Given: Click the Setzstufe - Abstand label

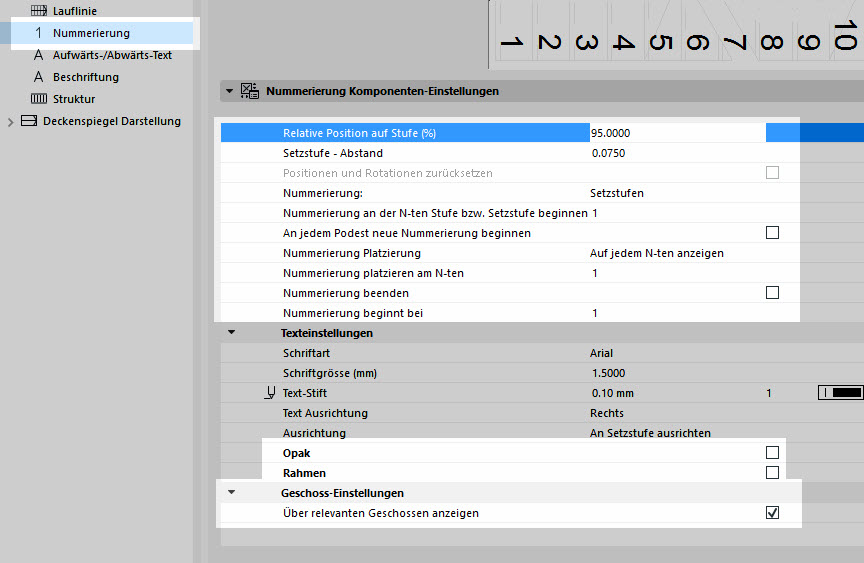Looking at the screenshot, I should tap(333, 153).
